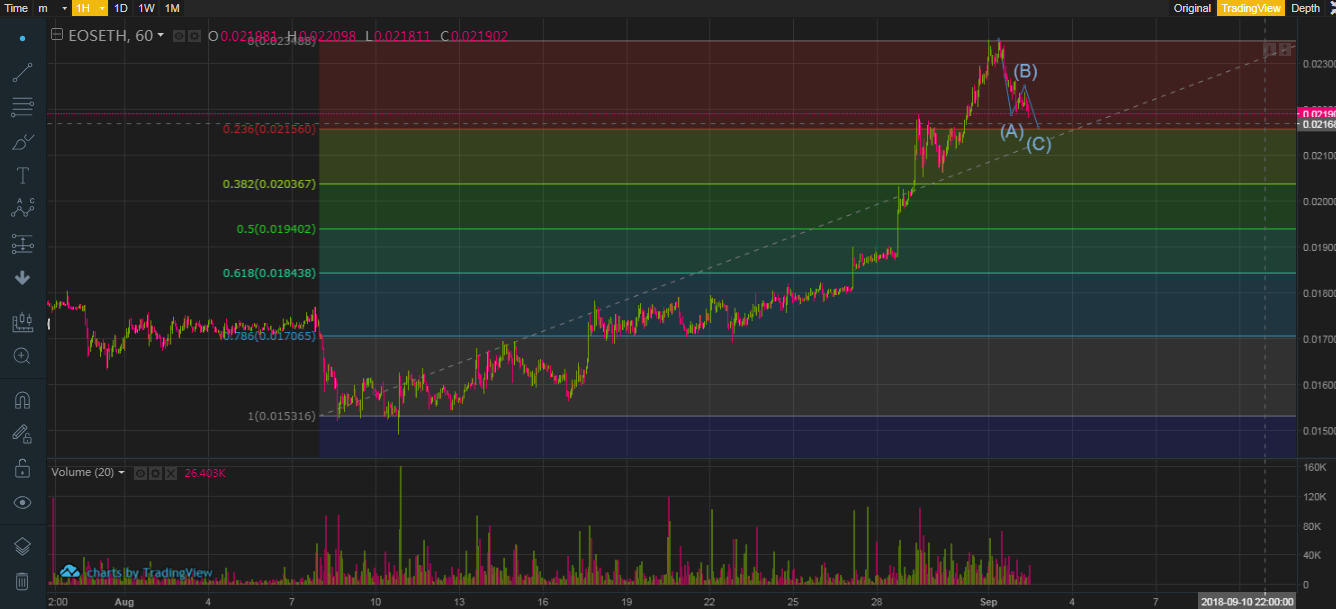Select the 1H interval
The width and height of the screenshot is (1336, 609).
coord(83,8)
